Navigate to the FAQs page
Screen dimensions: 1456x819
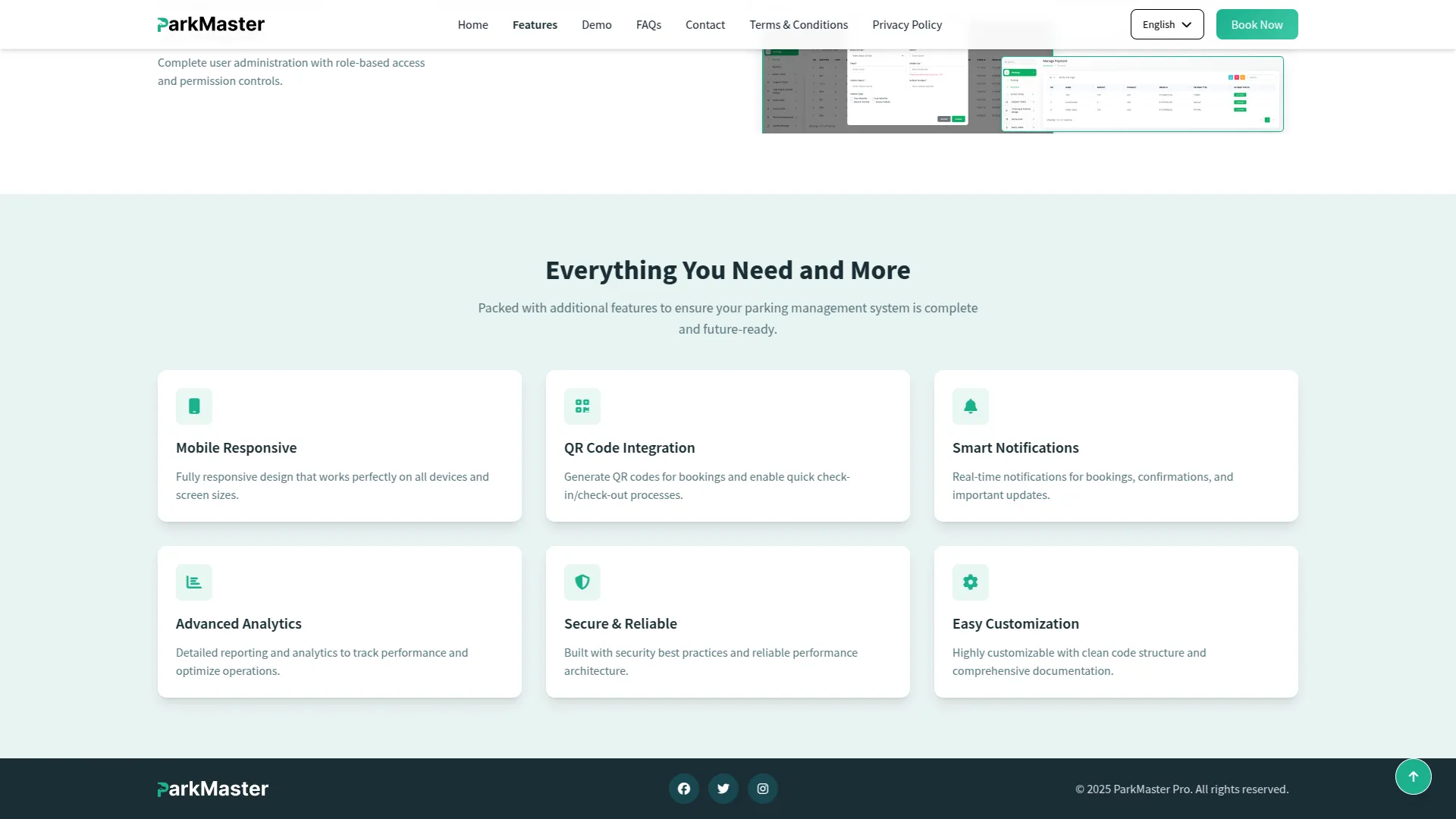(x=648, y=25)
